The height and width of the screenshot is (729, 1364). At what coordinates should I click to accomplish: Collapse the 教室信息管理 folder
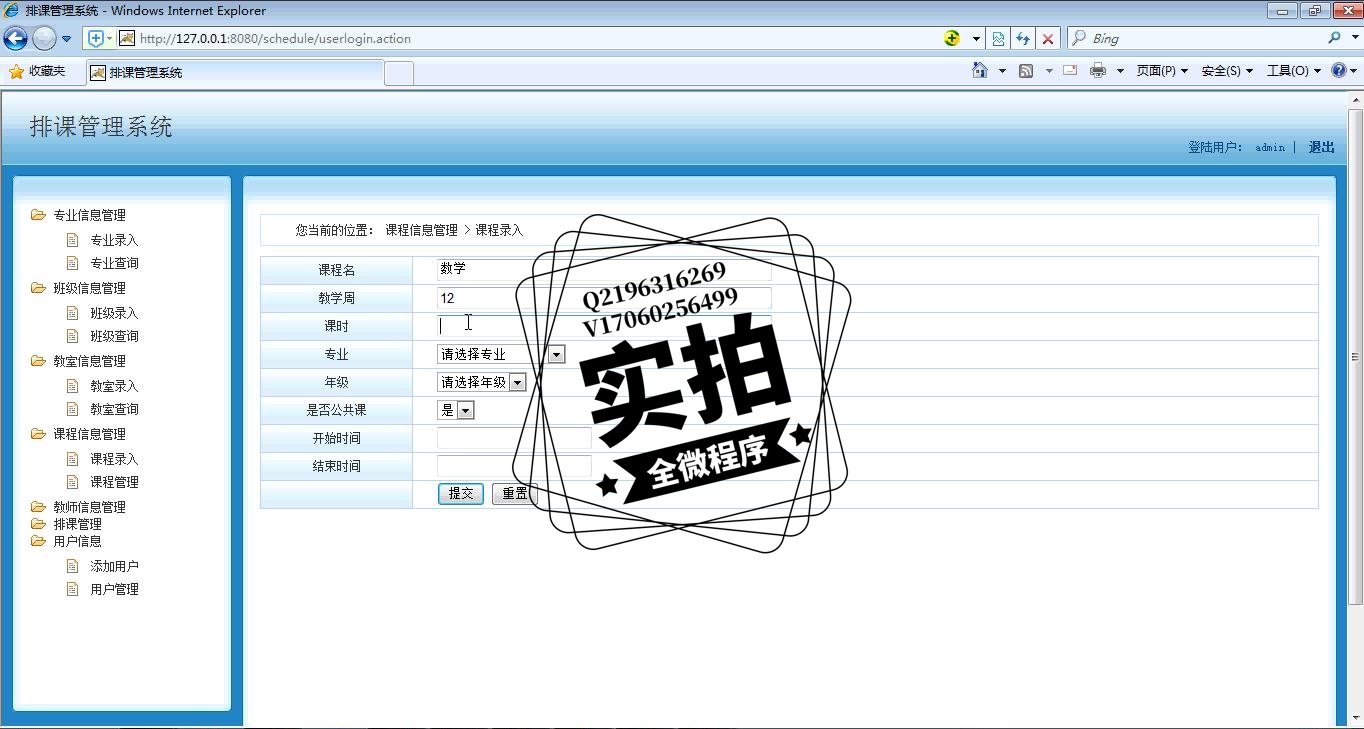click(x=89, y=361)
